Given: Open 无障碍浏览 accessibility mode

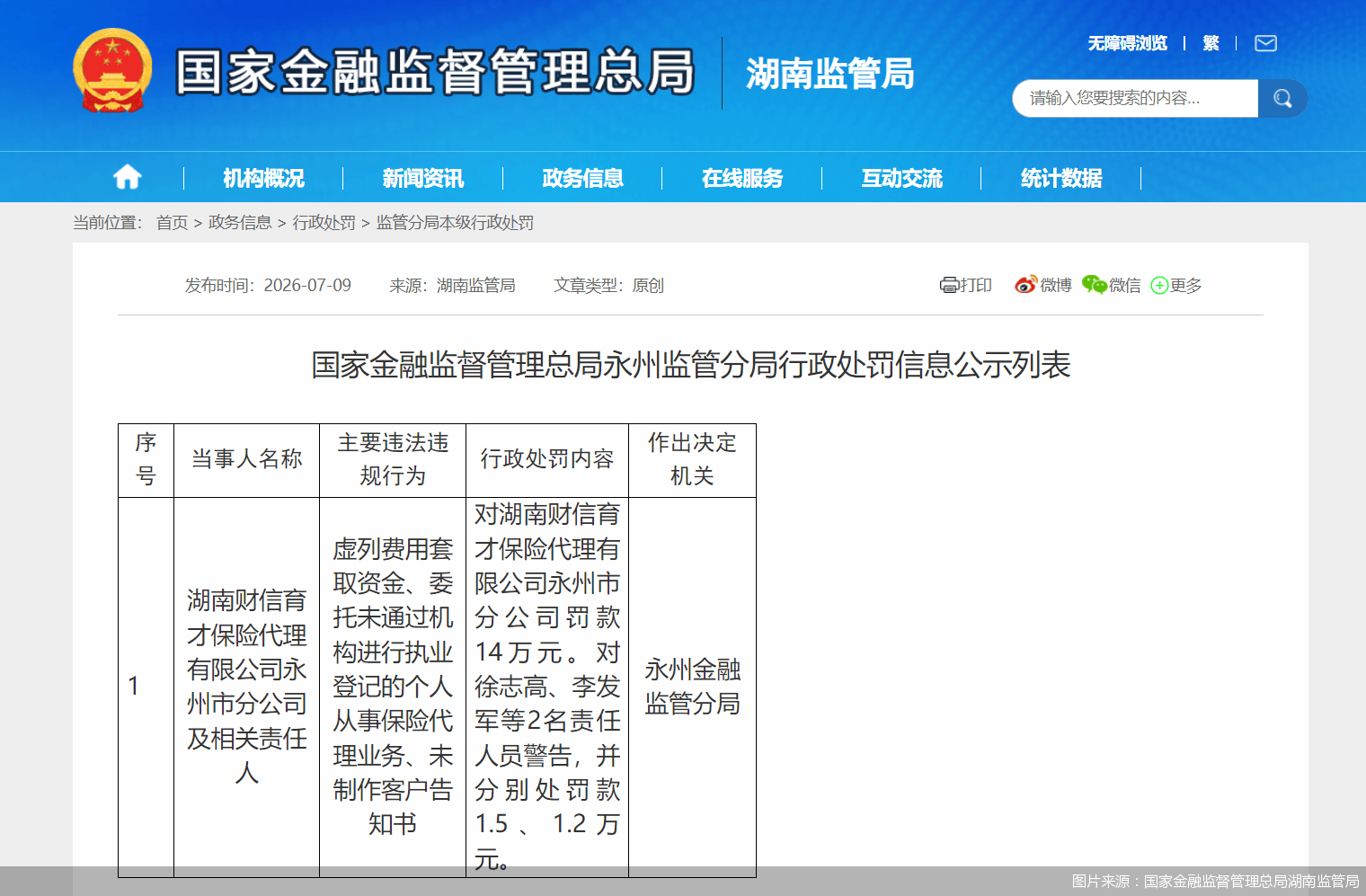Looking at the screenshot, I should point(1127,43).
